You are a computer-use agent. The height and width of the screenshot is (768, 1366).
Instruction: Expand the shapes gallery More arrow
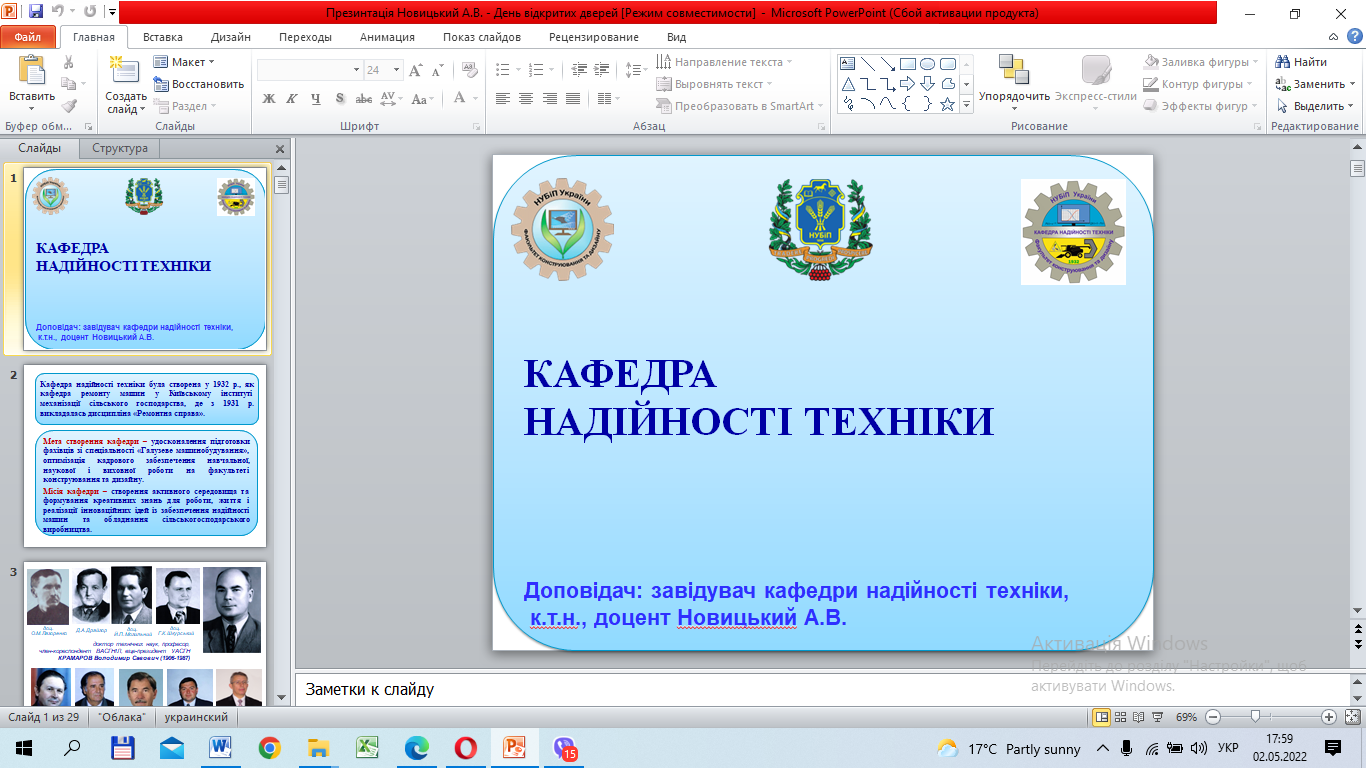click(x=967, y=104)
